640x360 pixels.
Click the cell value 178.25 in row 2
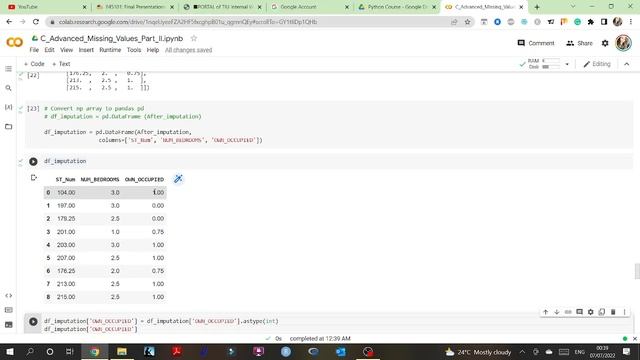point(66,219)
